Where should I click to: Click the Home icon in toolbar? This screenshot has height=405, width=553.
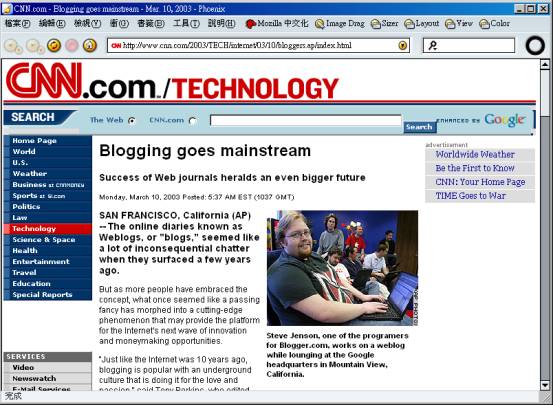click(x=90, y=46)
